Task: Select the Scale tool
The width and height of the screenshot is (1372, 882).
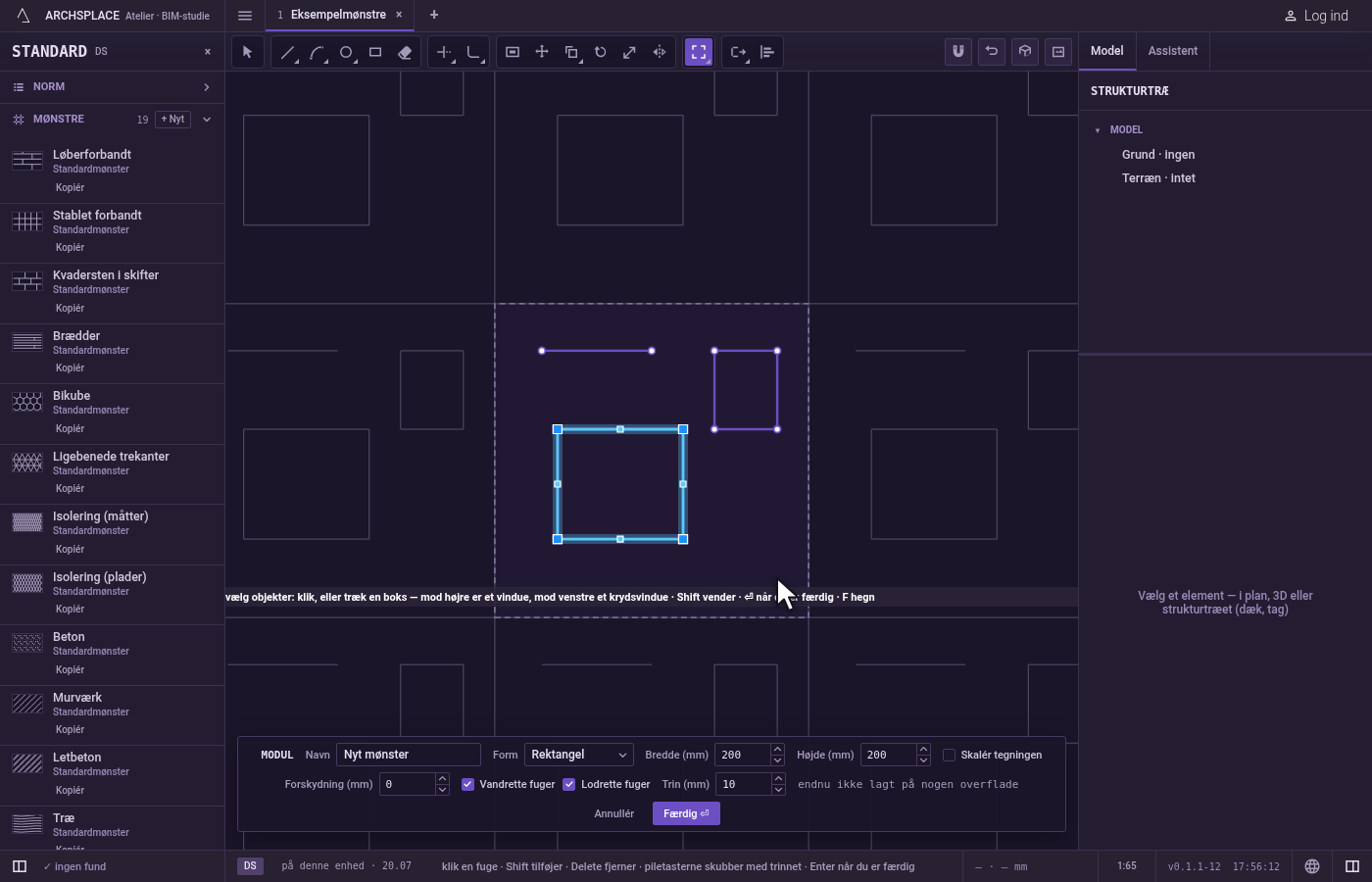Action: click(x=630, y=52)
